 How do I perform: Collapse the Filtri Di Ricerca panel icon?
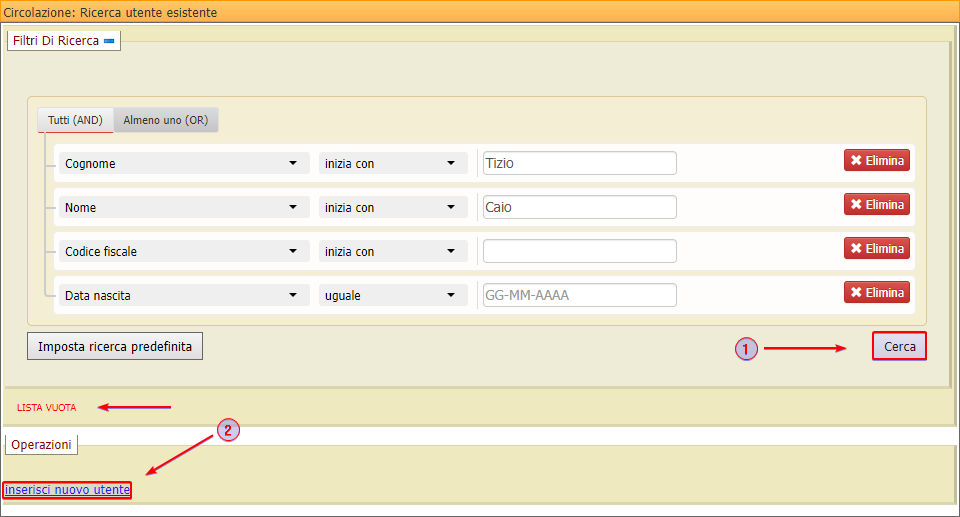point(109,41)
